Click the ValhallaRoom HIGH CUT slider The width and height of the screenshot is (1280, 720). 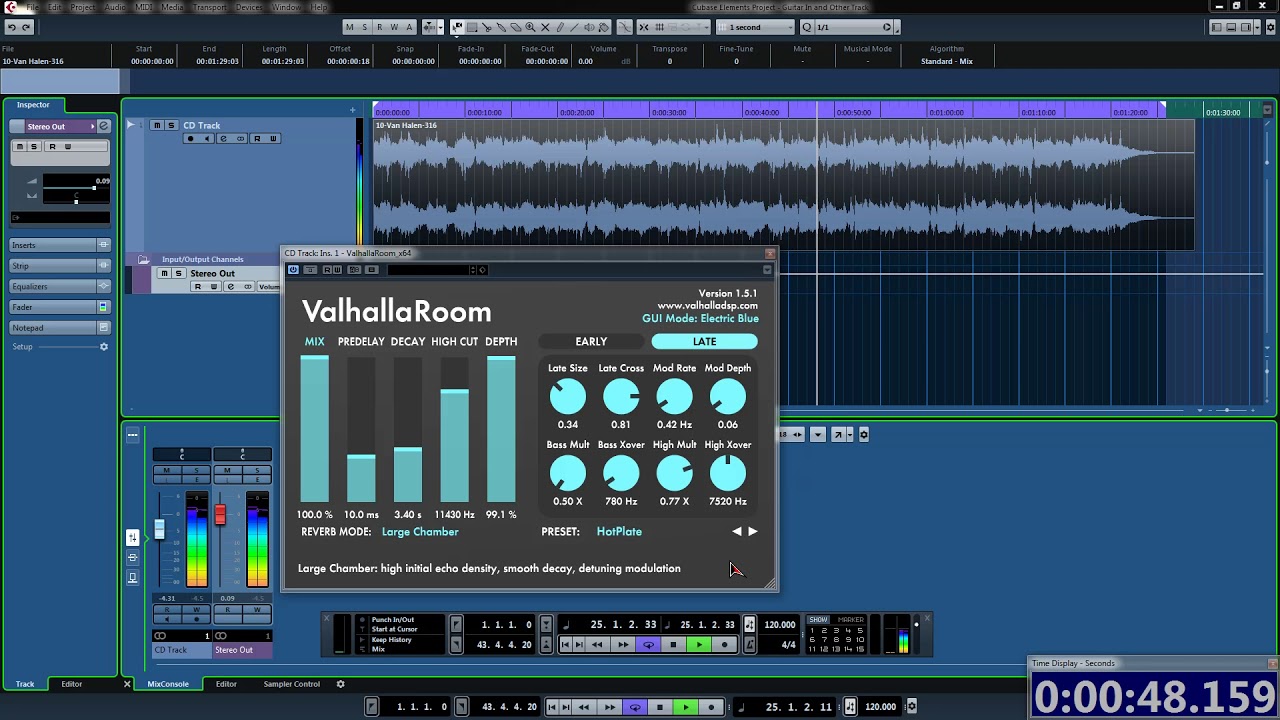pyautogui.click(x=454, y=429)
